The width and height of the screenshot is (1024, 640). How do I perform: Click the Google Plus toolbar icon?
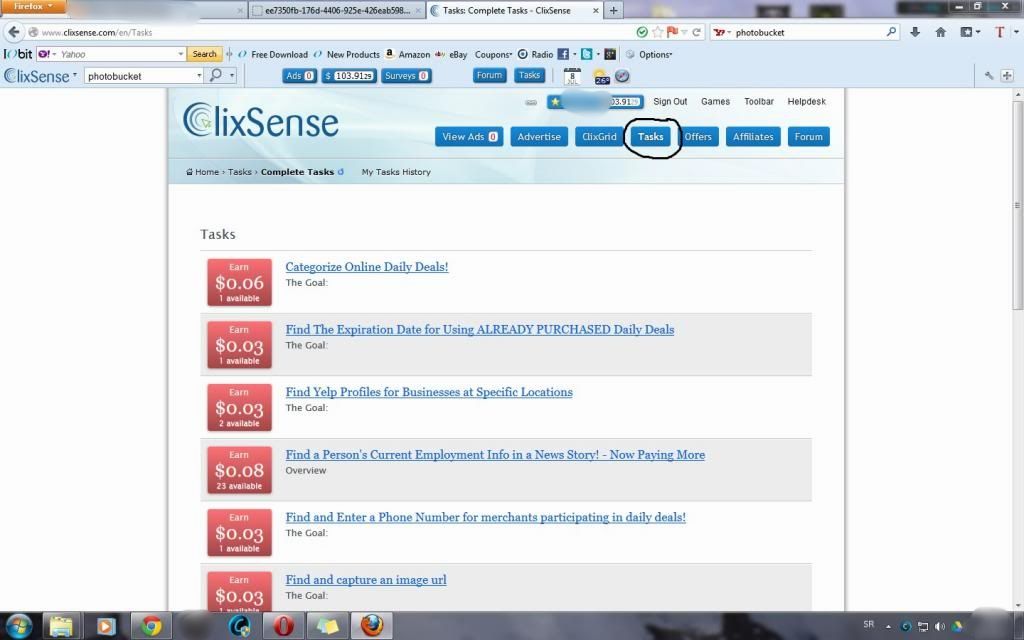click(x=610, y=54)
